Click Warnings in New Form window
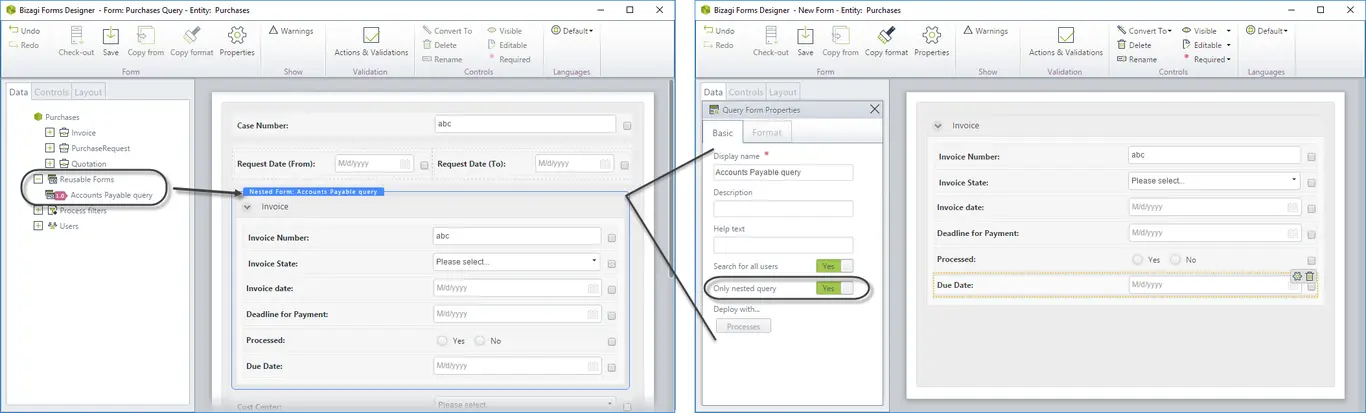This screenshot has width=1366, height=413. 986,31
